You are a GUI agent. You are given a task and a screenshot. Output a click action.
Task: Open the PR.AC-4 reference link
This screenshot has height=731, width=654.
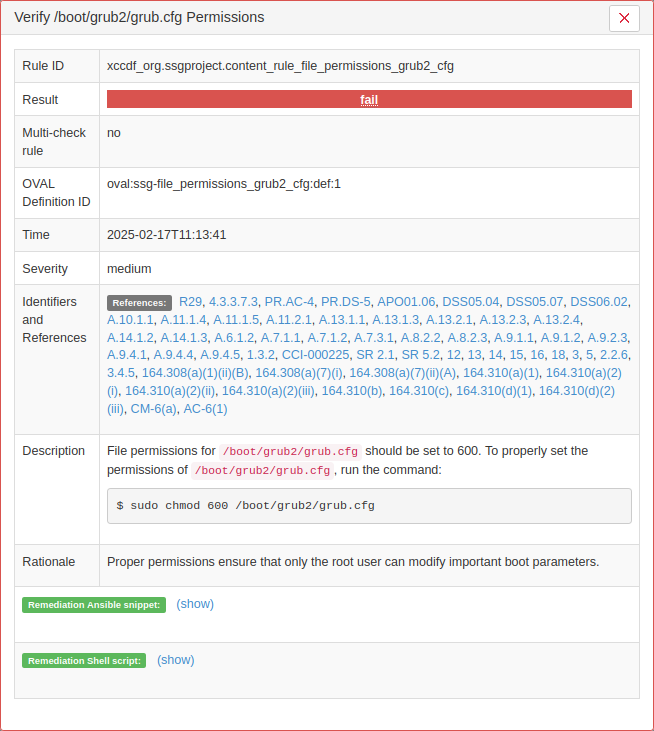[x=289, y=301]
